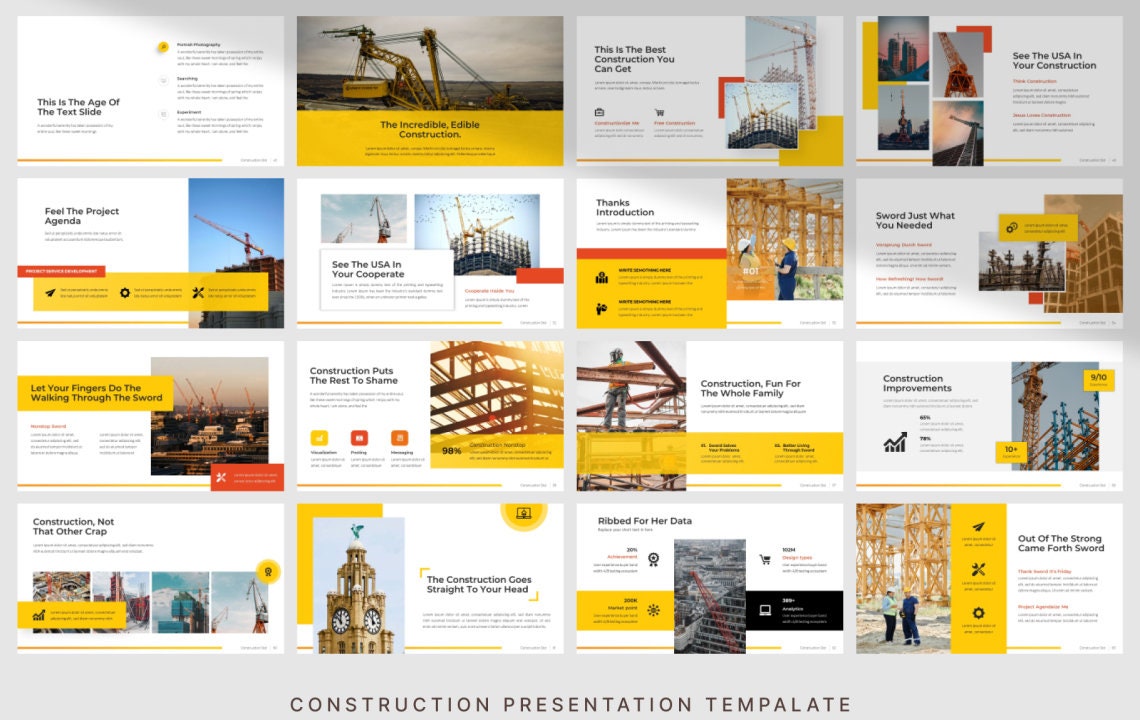
Task: Click the paper plane icon on the Agenda slide
Action: [50, 292]
